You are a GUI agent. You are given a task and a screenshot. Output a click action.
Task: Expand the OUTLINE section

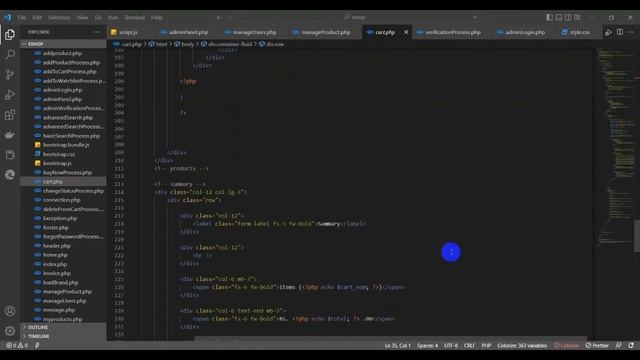click(x=63, y=327)
